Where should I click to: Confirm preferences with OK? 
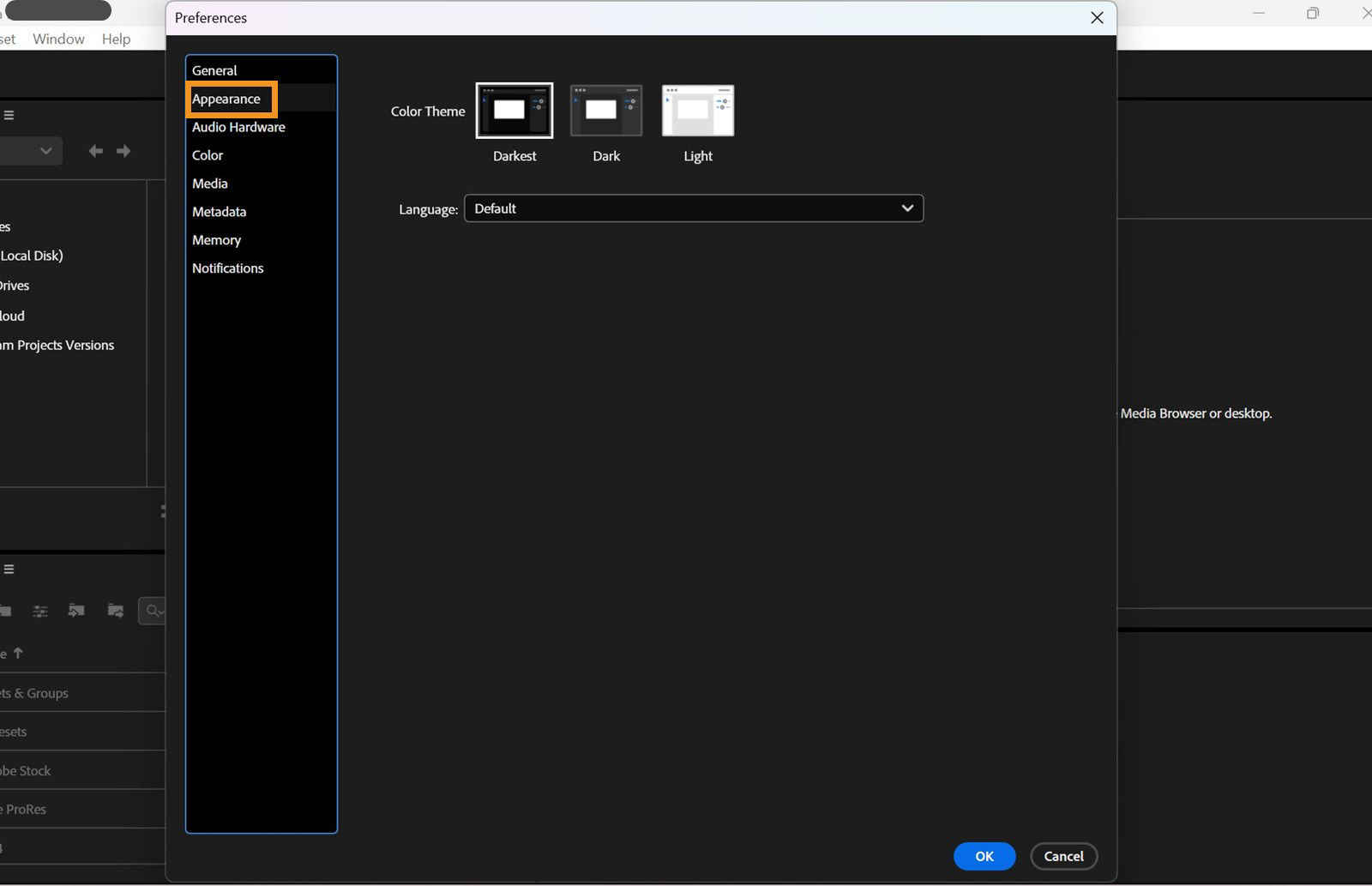click(984, 856)
